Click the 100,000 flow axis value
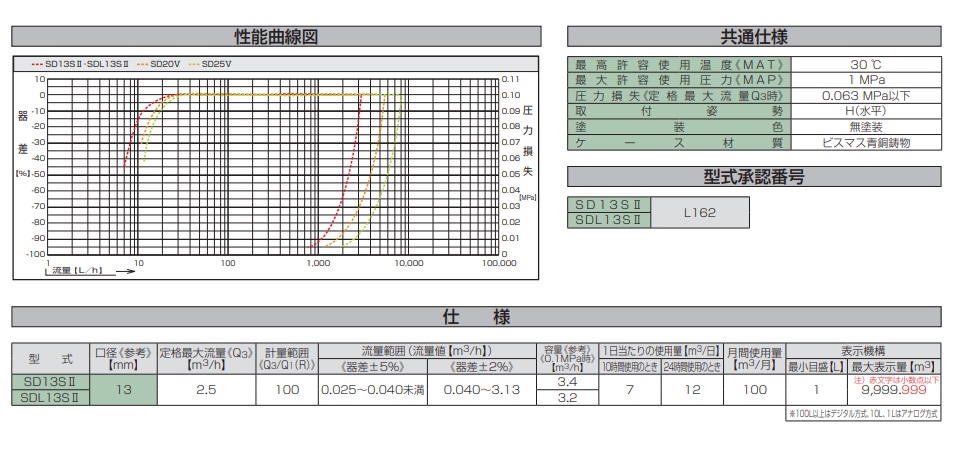This screenshot has height=469, width=973. coord(499,263)
